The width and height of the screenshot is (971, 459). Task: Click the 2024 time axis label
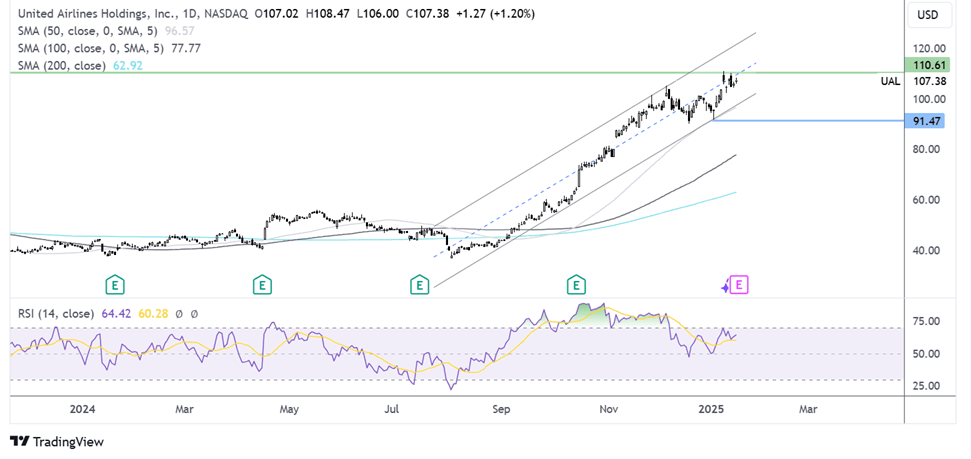click(x=82, y=409)
